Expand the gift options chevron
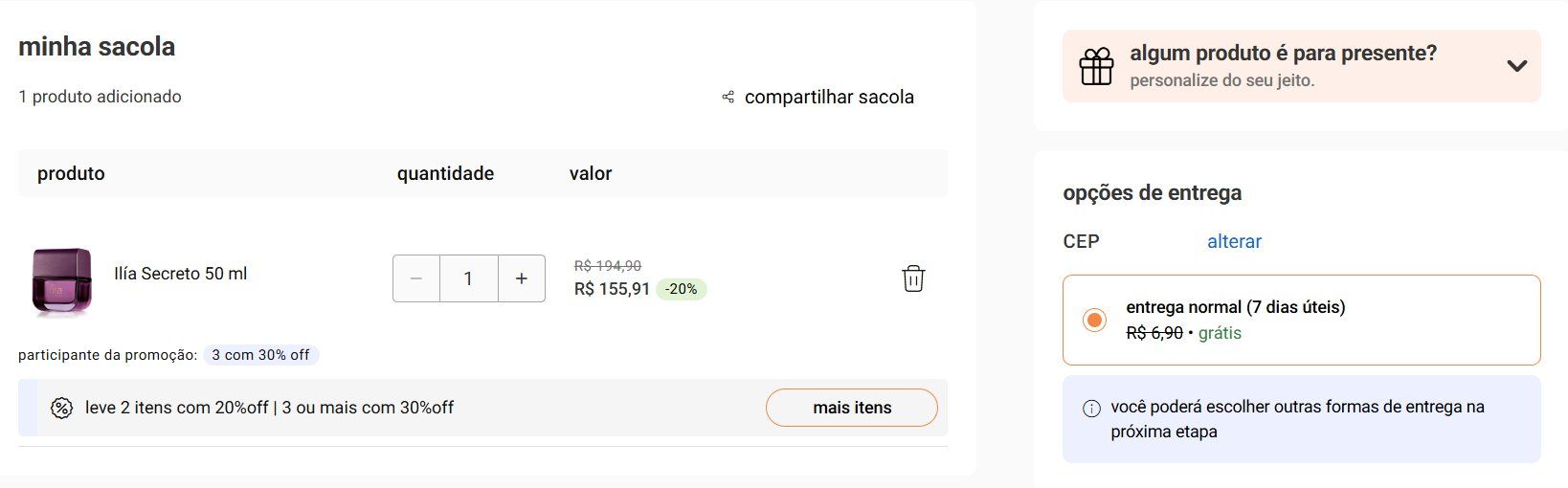Screen dimensions: 1568x488 click(1516, 66)
